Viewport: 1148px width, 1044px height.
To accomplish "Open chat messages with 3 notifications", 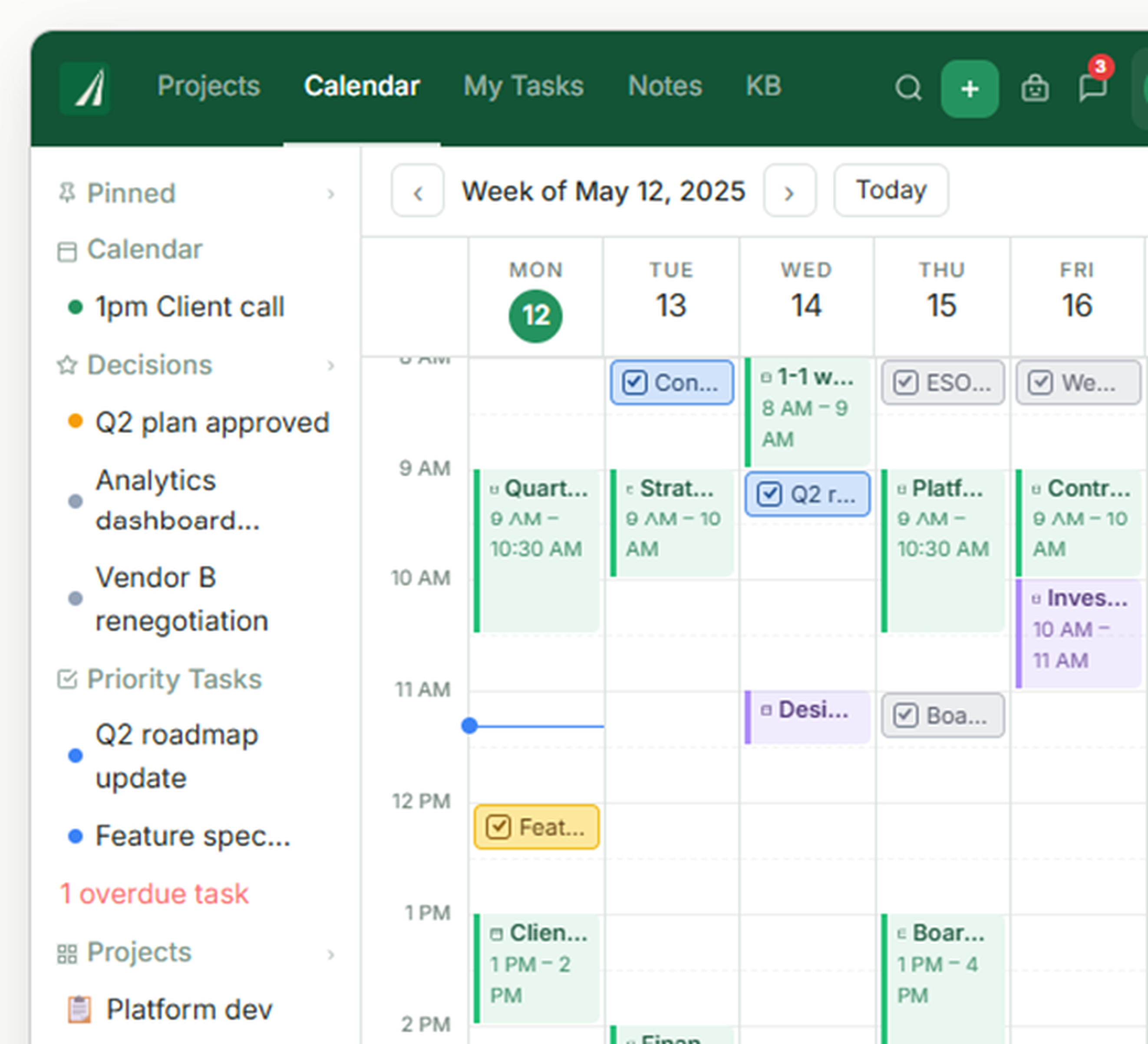I will 1093,87.
